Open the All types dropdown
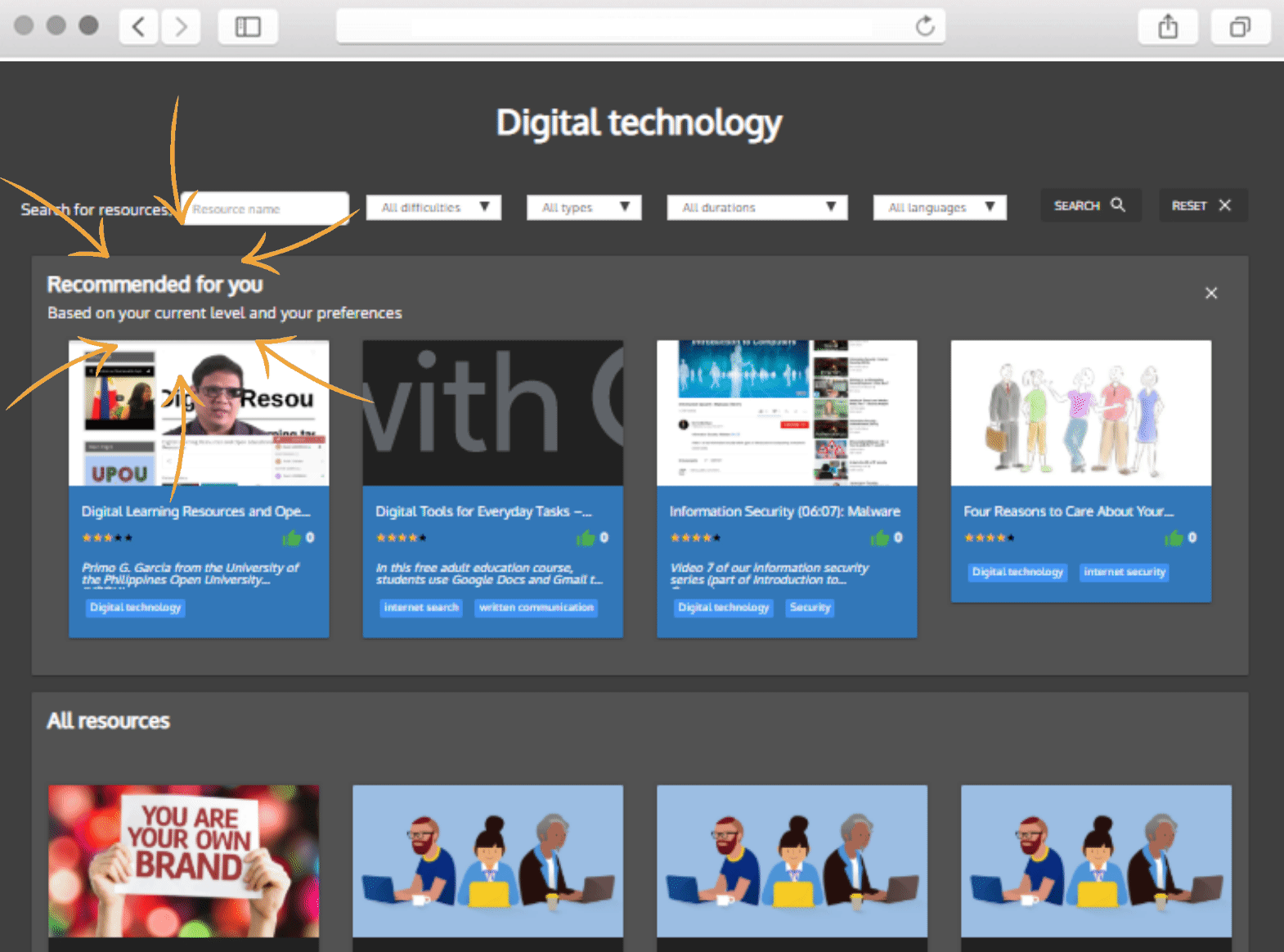The height and width of the screenshot is (952, 1284). 584,208
